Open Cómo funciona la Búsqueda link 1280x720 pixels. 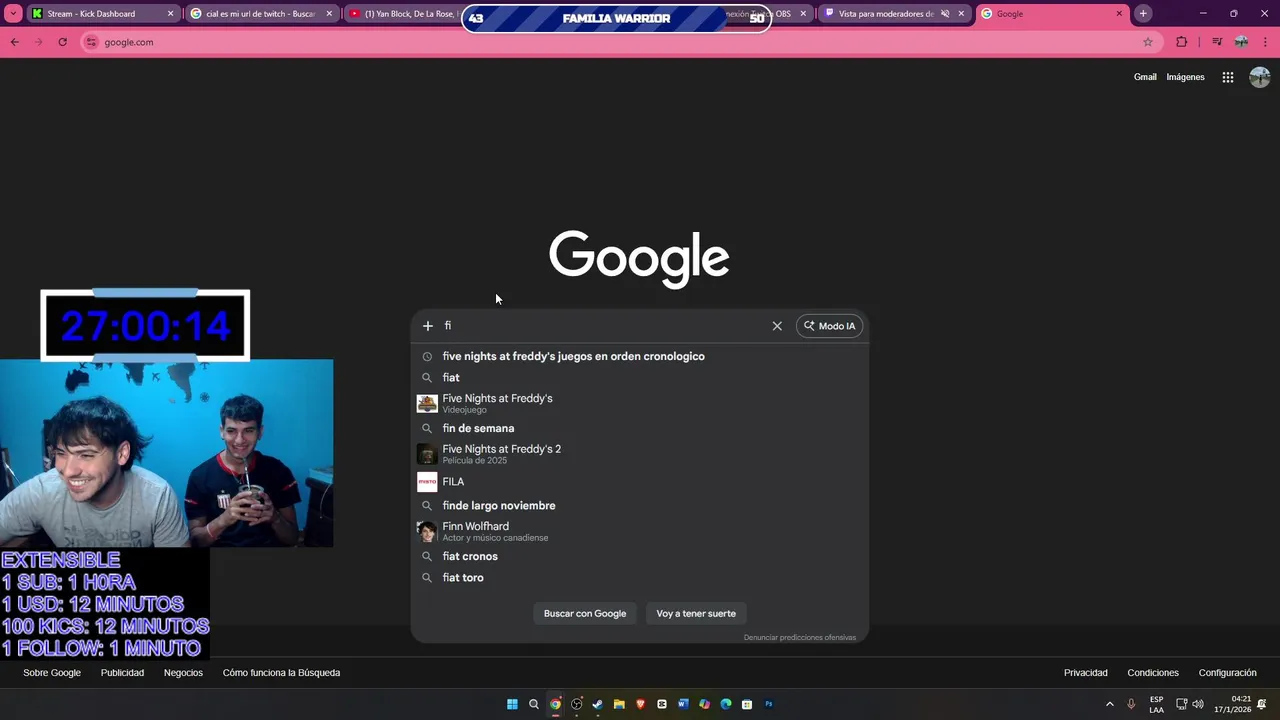tap(281, 673)
